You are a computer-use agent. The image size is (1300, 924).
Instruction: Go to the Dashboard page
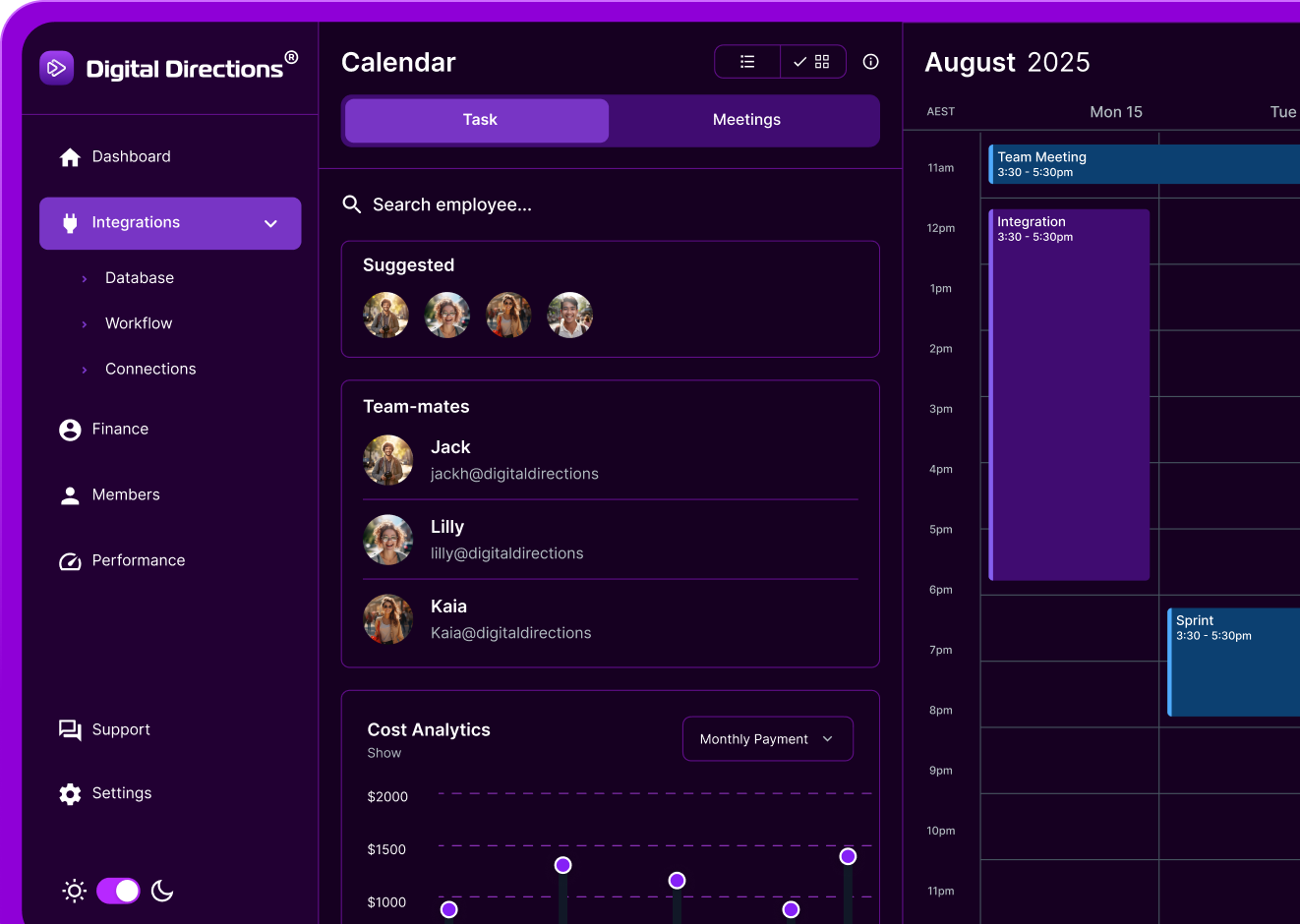click(x=131, y=156)
